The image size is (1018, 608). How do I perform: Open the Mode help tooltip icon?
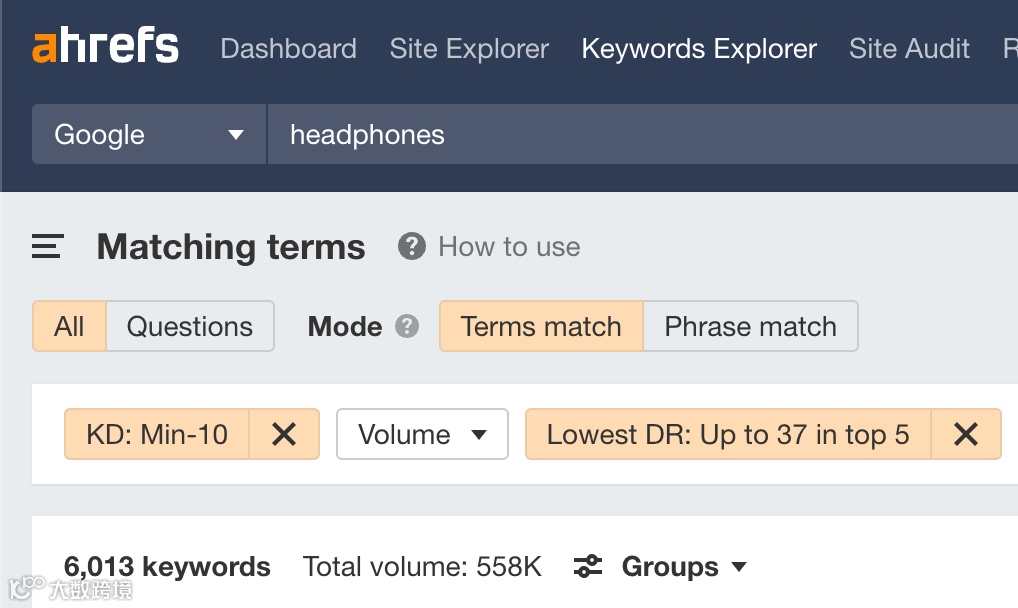pyautogui.click(x=409, y=326)
